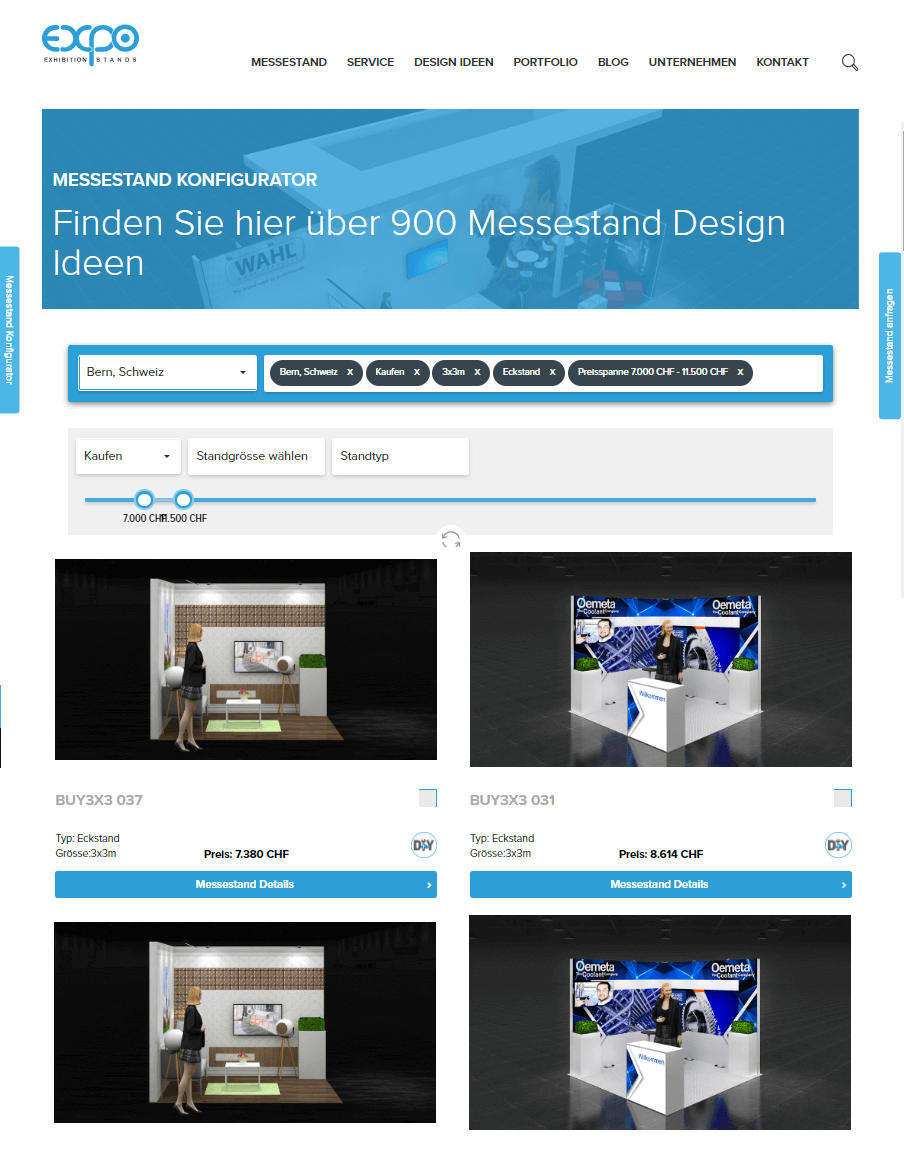Go to 'Design Ideen' in navigation
Screen dimensions: 904x1152
pyautogui.click(x=453, y=62)
